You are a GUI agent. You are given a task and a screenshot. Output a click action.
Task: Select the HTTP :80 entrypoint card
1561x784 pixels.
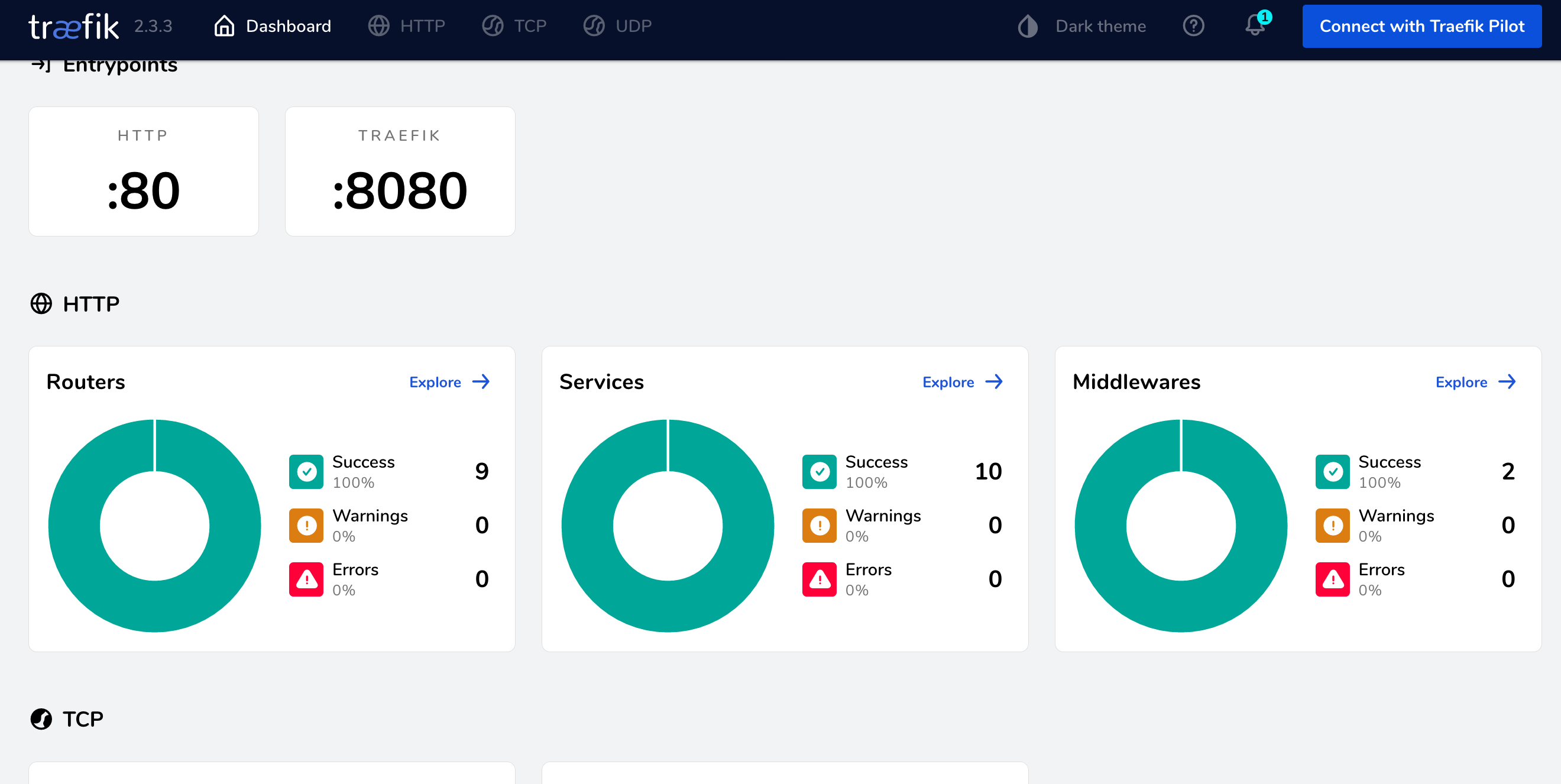coord(144,171)
